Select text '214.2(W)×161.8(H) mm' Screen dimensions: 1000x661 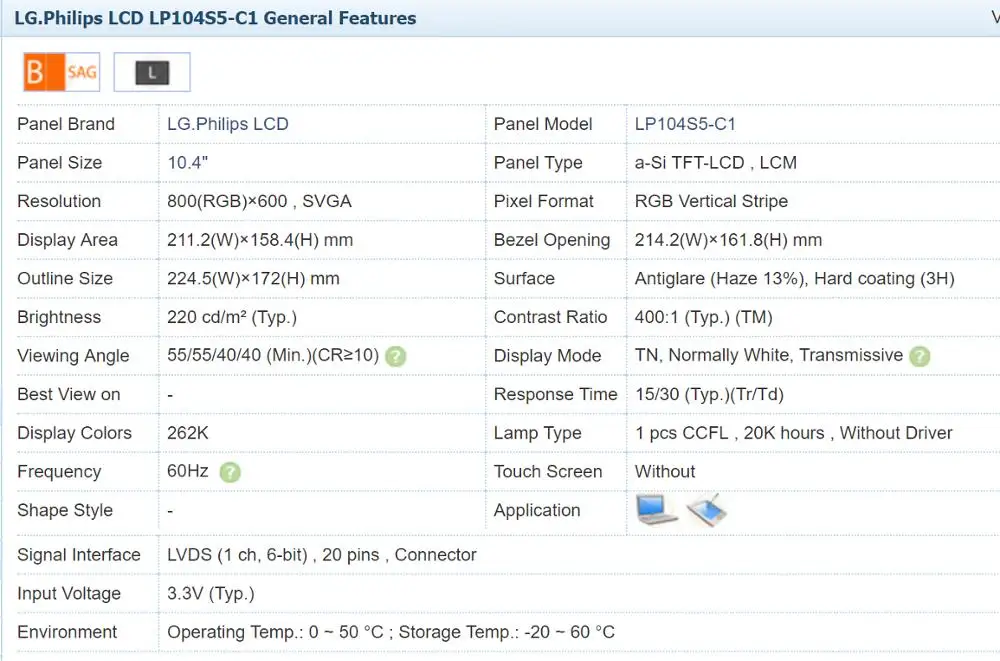[x=728, y=240]
